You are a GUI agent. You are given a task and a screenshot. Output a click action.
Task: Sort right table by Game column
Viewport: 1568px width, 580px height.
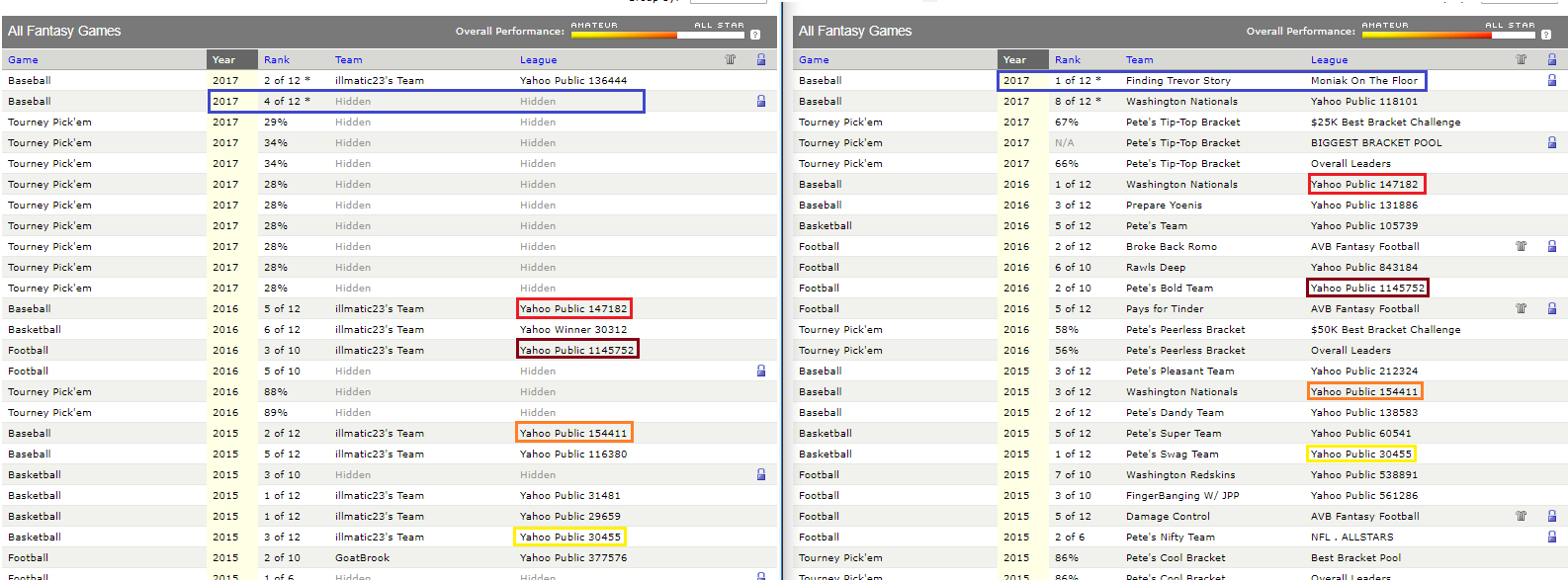(814, 60)
